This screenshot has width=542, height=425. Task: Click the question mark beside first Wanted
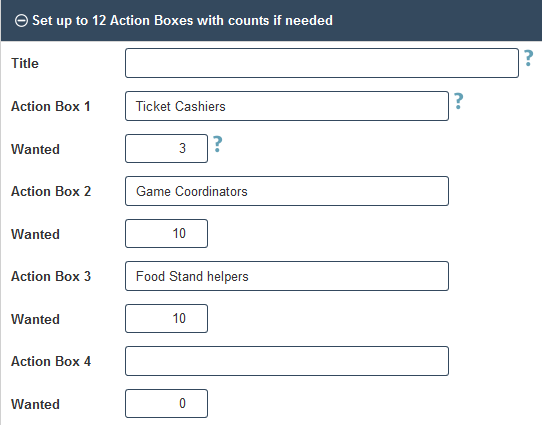click(x=217, y=144)
